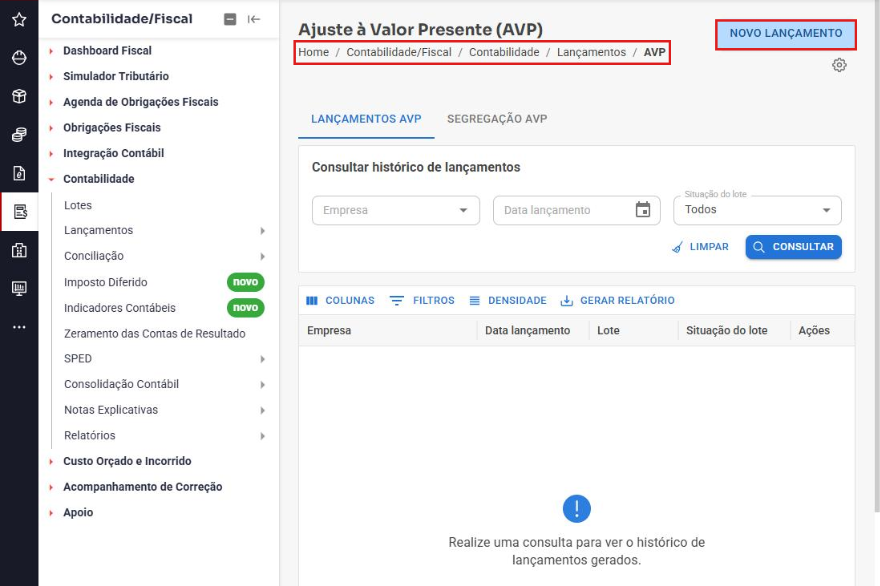Sort by Situação do lote column header

pos(734,331)
